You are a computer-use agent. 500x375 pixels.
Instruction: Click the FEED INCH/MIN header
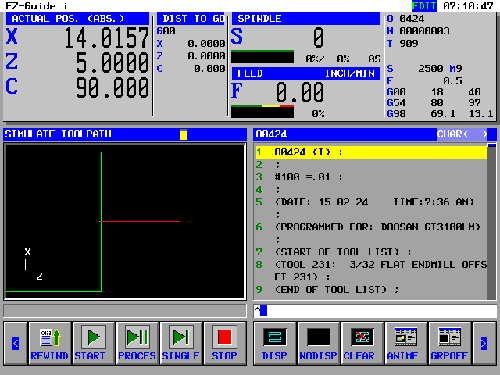(x=306, y=74)
